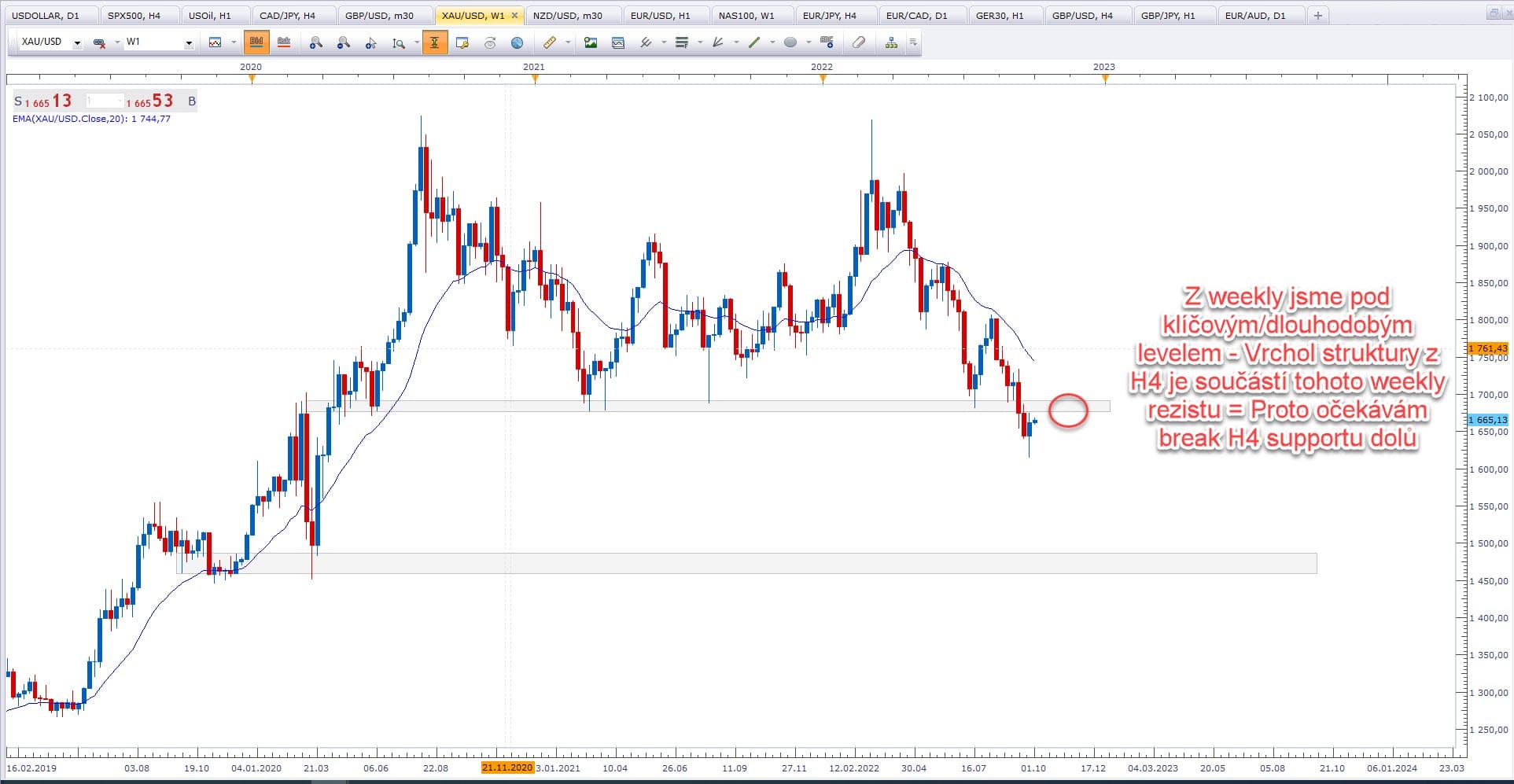The width and height of the screenshot is (1514, 784).
Task: Click the ABC text label tool
Action: tap(826, 42)
